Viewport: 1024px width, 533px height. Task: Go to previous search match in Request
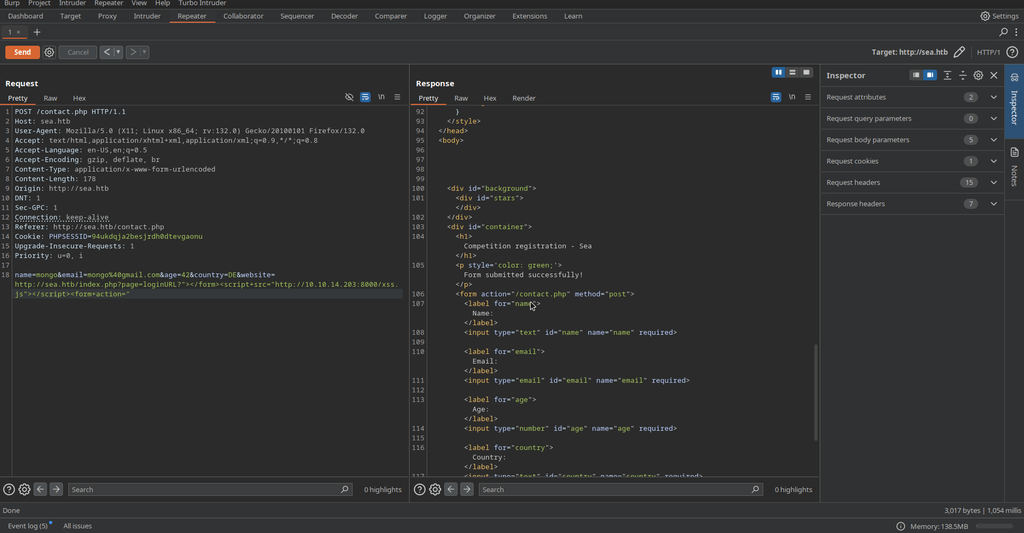[x=40, y=489]
